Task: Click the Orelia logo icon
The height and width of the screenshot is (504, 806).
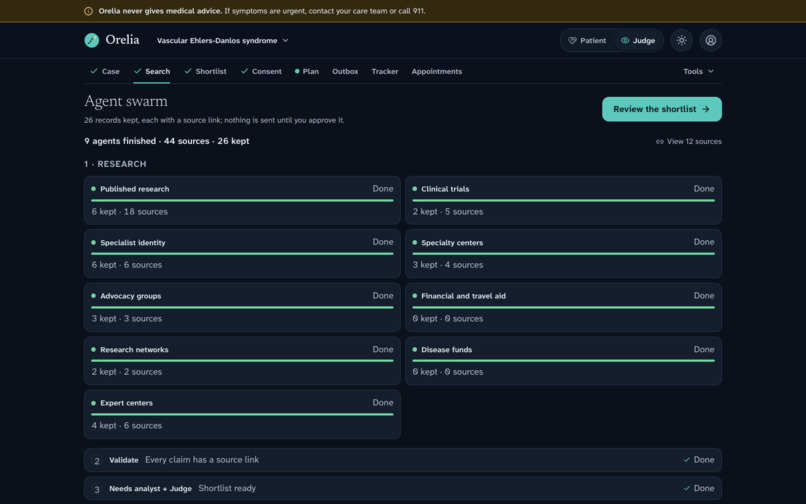Action: tap(91, 40)
